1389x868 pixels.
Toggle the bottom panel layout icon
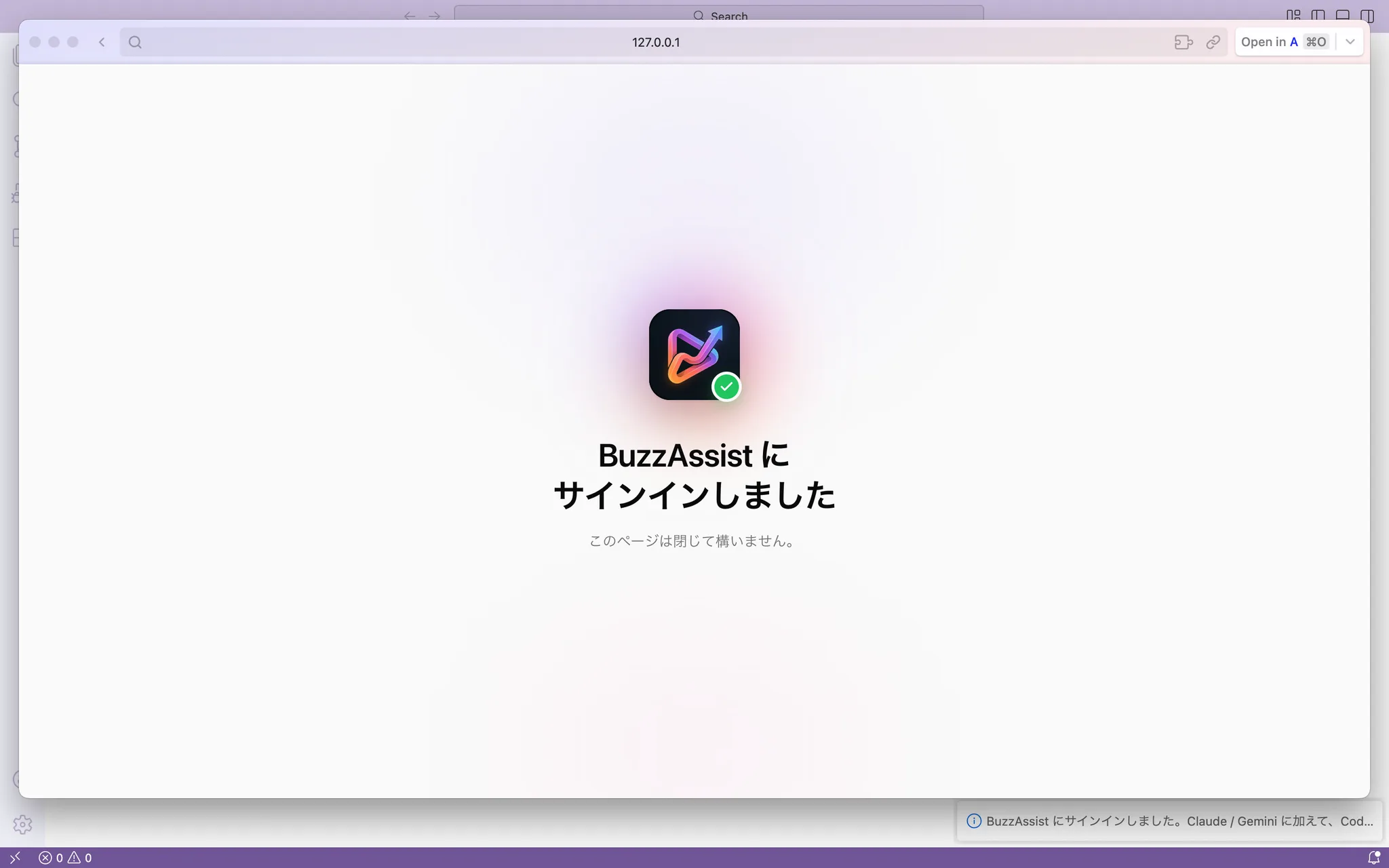1342,15
